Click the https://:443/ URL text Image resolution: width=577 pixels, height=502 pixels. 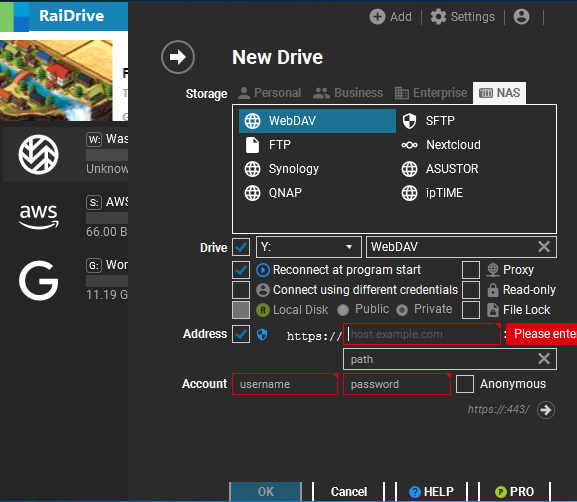(498, 409)
